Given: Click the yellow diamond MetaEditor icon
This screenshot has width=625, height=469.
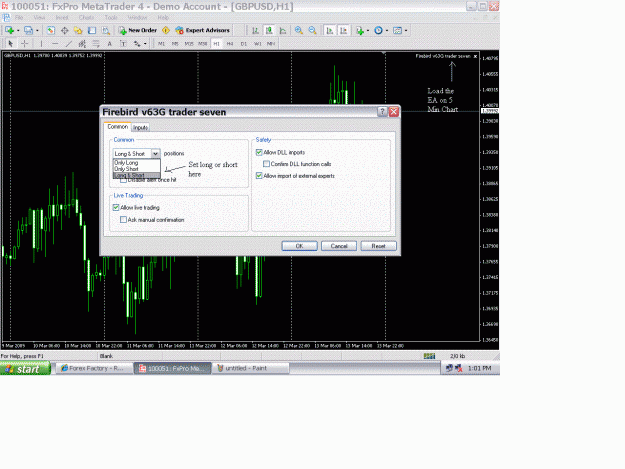Looking at the screenshot, I should [166, 30].
